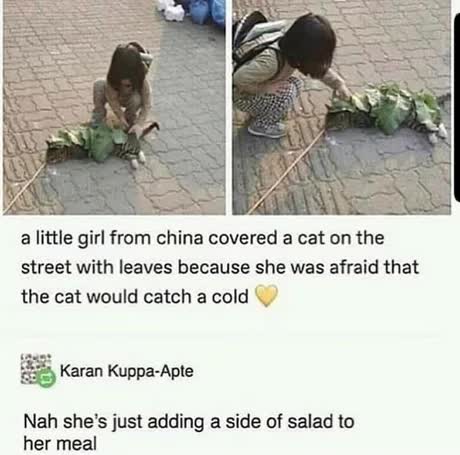Click the green badge on the avatar
460x455 pixels.
click(46, 379)
